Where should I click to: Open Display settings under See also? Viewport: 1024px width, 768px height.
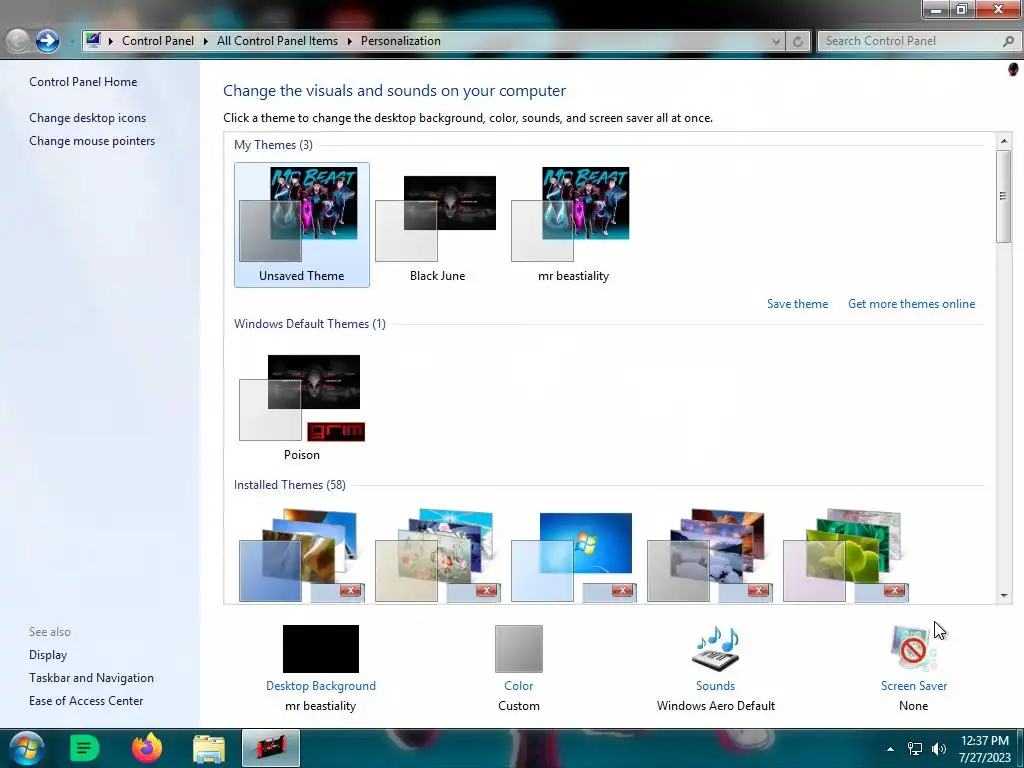click(x=48, y=654)
